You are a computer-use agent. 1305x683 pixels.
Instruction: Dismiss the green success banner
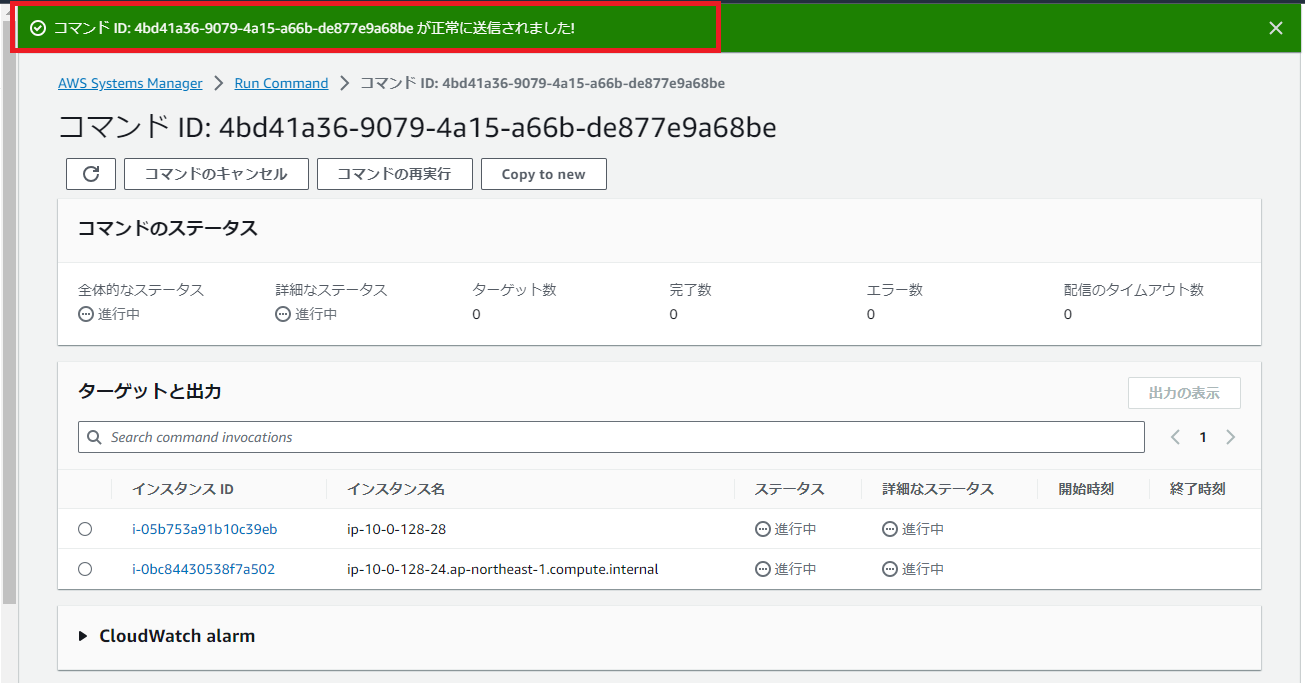(1275, 28)
